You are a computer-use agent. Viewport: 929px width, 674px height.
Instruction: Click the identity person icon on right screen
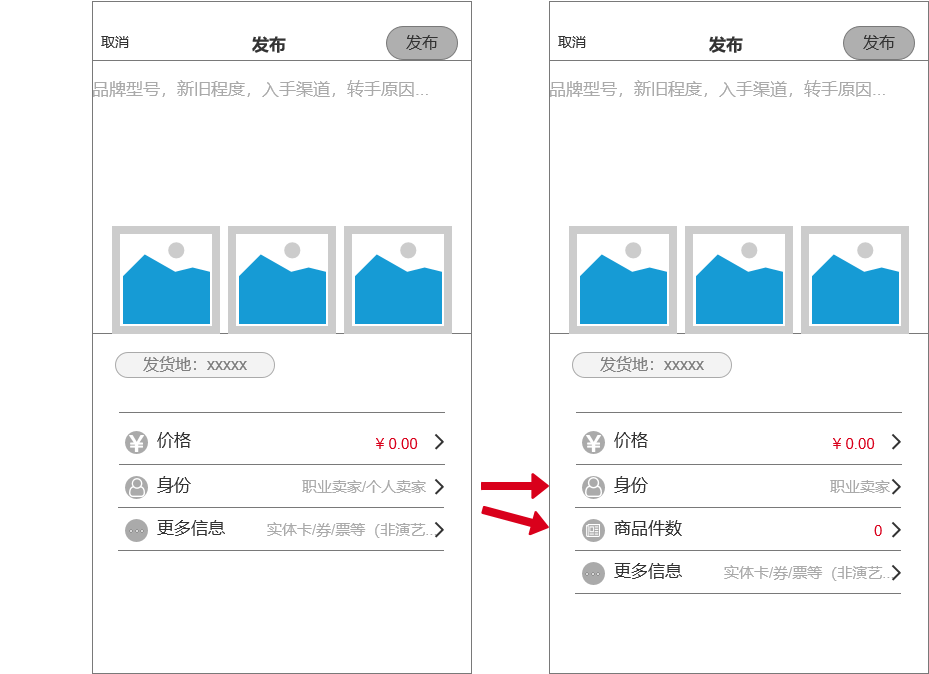pyautogui.click(x=593, y=485)
